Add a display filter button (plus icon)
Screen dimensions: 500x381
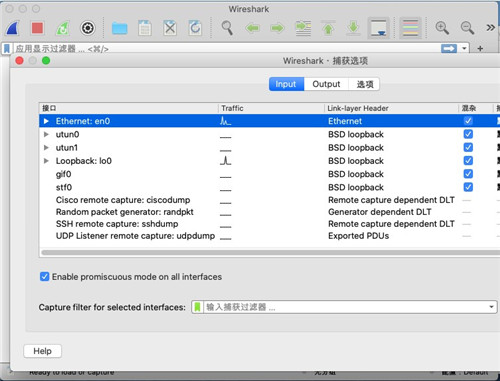click(480, 49)
